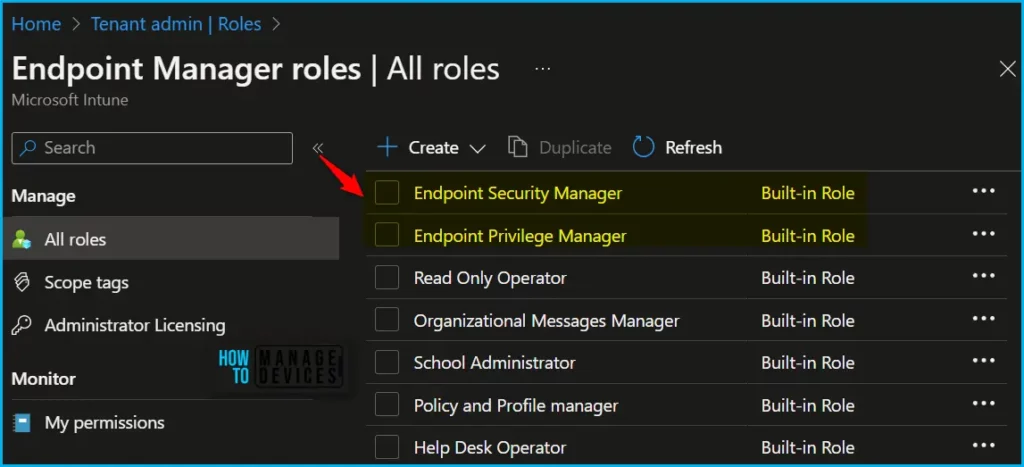Screen dimensions: 1024x467
Task: Click the Create button label
Action: click(x=434, y=148)
